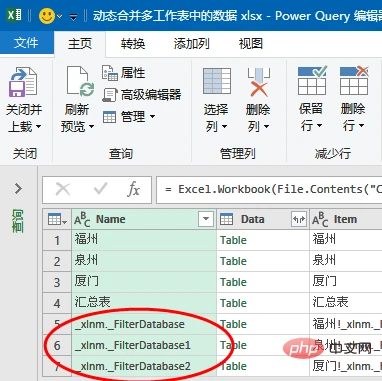Expand the 删除列 dropdown arrow
382x381 pixels.
pyautogui.click(x=266, y=127)
